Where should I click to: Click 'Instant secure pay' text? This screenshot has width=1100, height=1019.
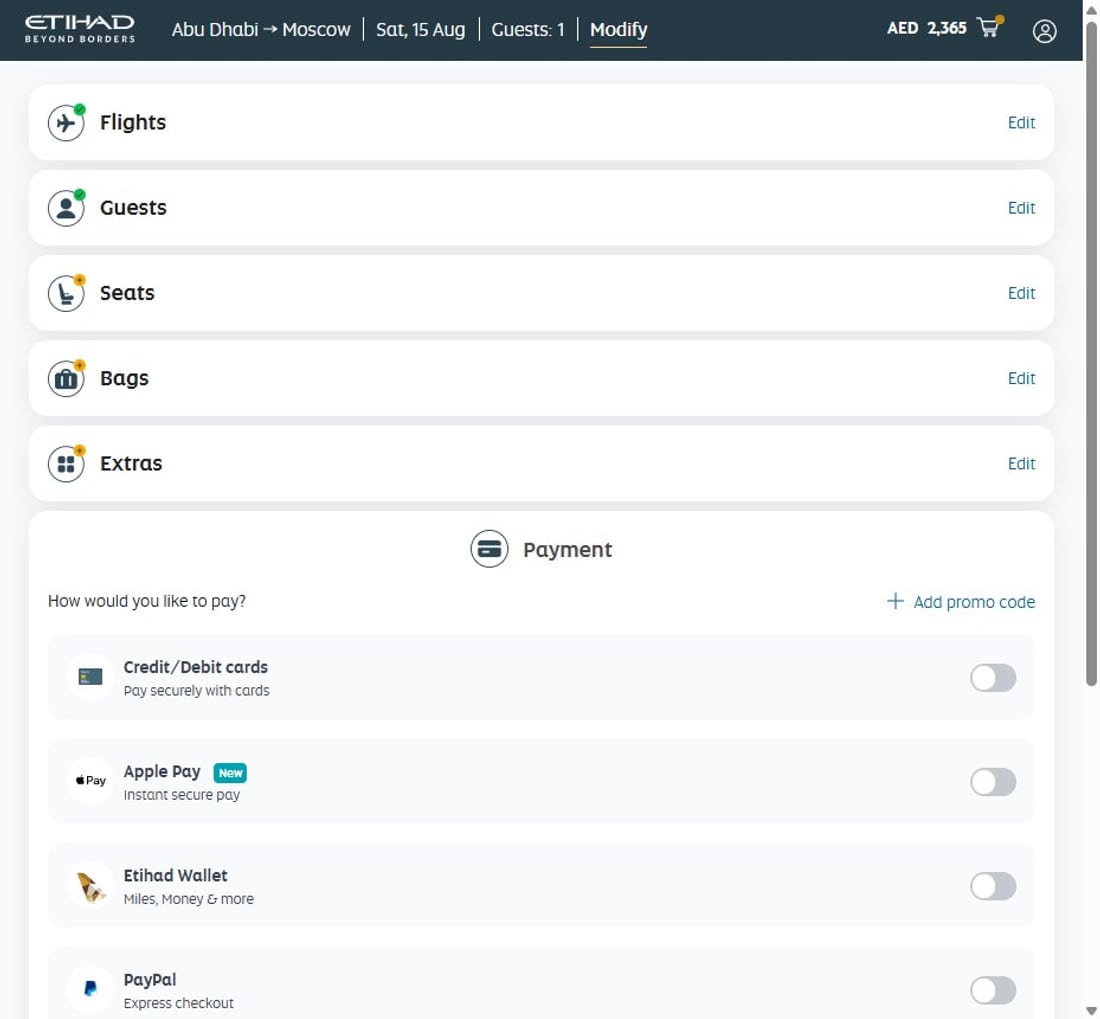click(x=182, y=795)
